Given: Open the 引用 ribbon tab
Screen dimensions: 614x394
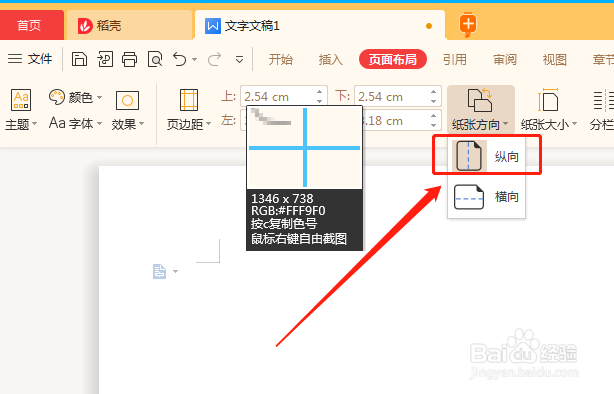Looking at the screenshot, I should point(455,60).
